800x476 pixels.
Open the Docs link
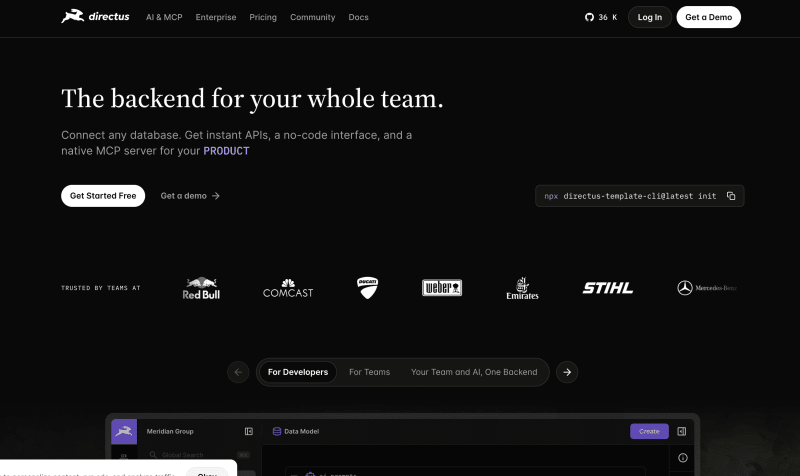pos(358,17)
